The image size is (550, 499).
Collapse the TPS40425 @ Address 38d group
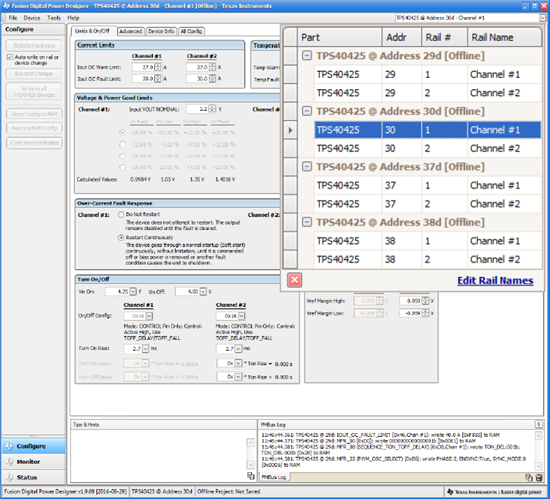(x=307, y=222)
